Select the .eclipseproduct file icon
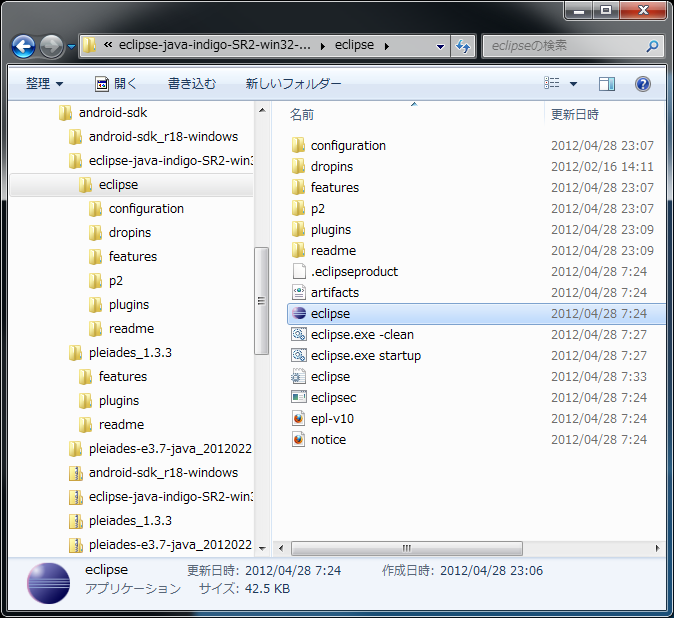This screenshot has height=618, width=674. [299, 272]
